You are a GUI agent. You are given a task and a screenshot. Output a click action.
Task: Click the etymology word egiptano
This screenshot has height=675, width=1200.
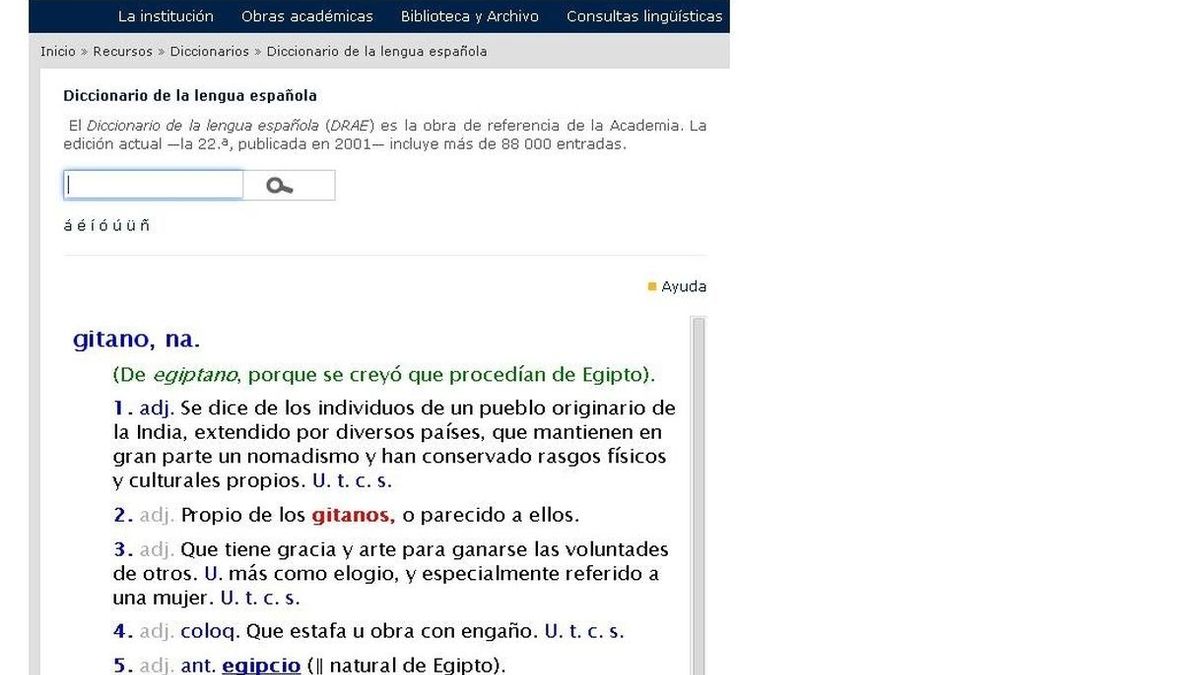tap(195, 376)
